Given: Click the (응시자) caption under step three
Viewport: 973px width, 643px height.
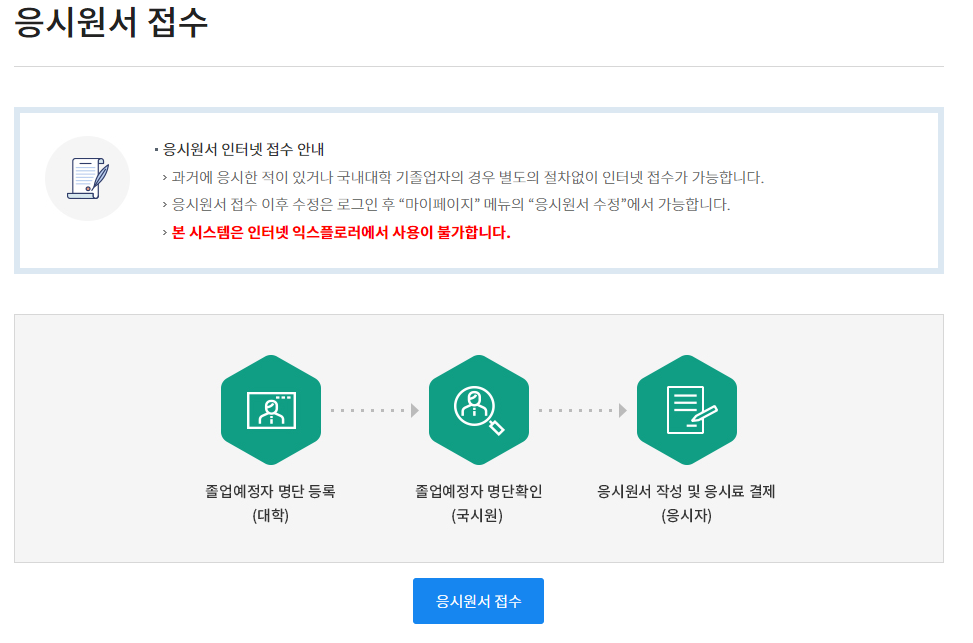Looking at the screenshot, I should click(x=686, y=516).
